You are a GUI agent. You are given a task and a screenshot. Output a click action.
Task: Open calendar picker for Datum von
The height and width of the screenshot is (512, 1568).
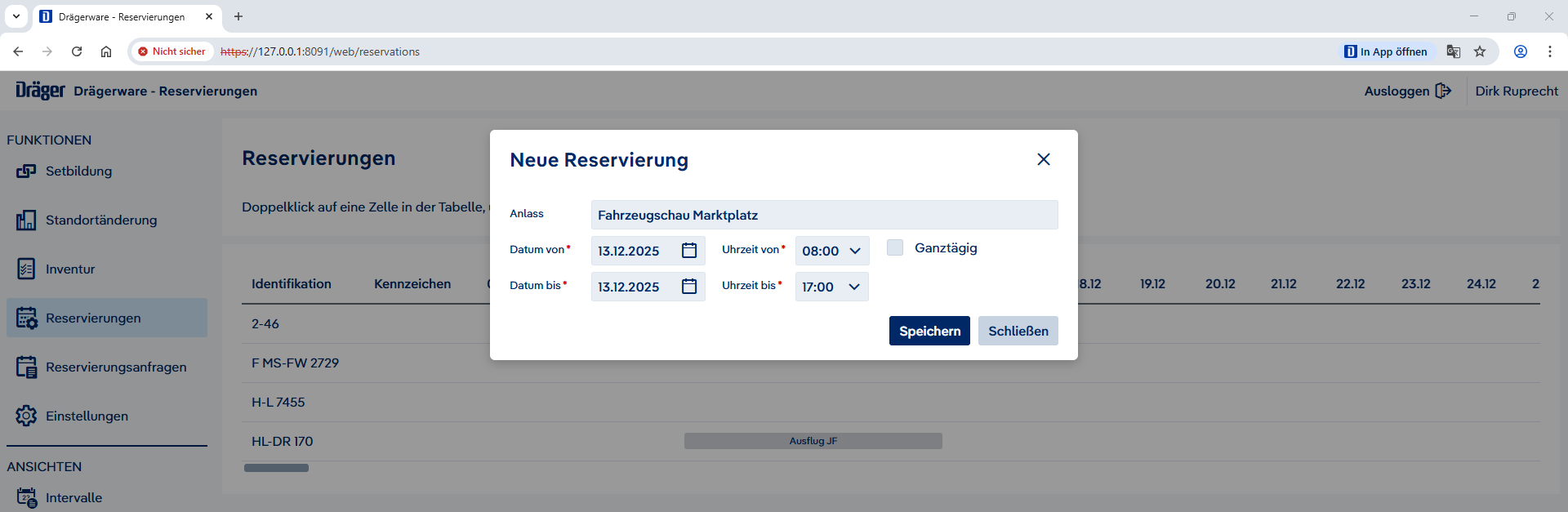(689, 251)
